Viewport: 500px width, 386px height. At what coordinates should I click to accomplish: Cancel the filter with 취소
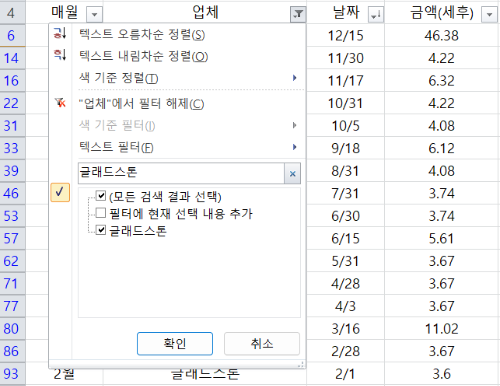[x=262, y=344]
